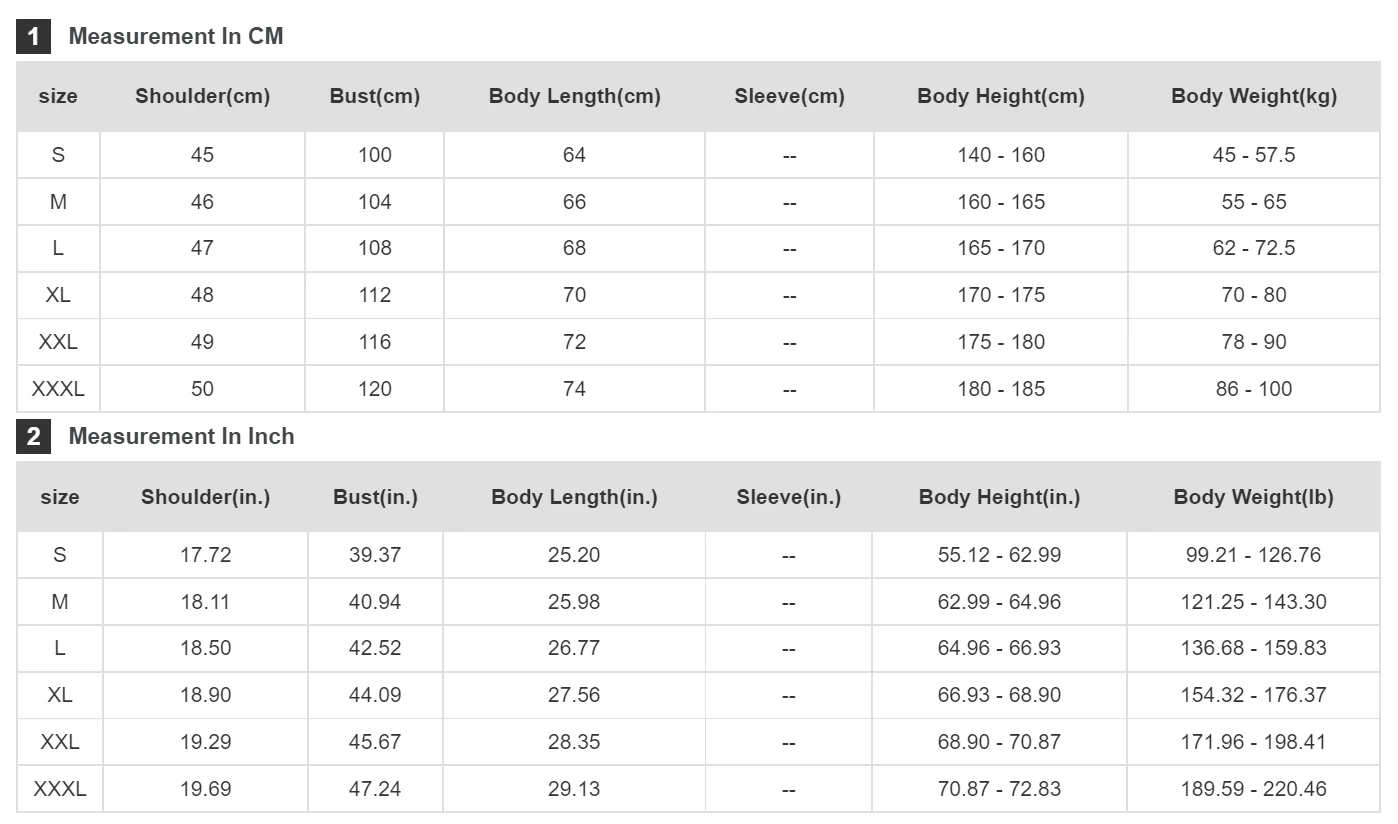Screen dimensions: 1398x824
Task: Click the Sleeve(in.) column header
Action: click(788, 497)
